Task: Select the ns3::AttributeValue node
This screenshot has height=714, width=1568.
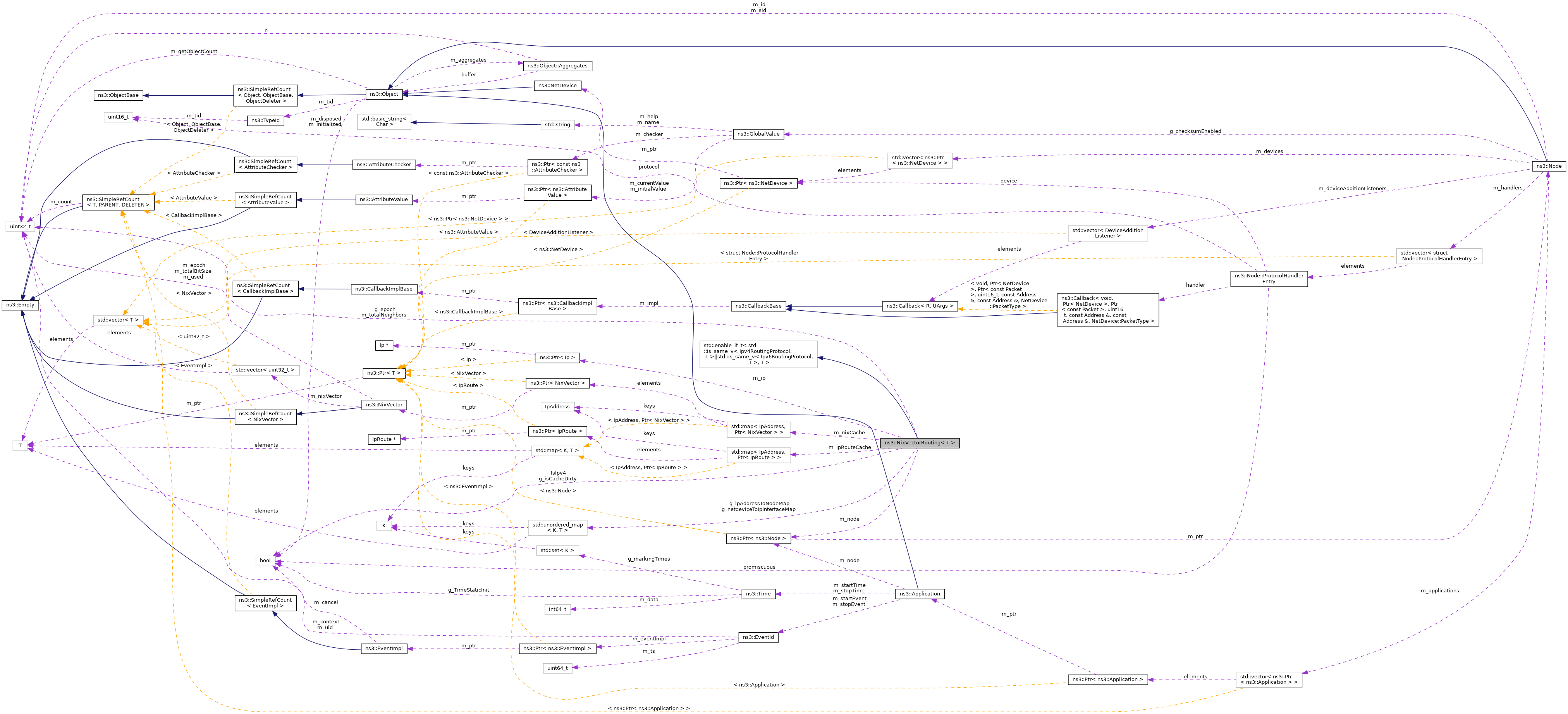Action: click(x=384, y=199)
